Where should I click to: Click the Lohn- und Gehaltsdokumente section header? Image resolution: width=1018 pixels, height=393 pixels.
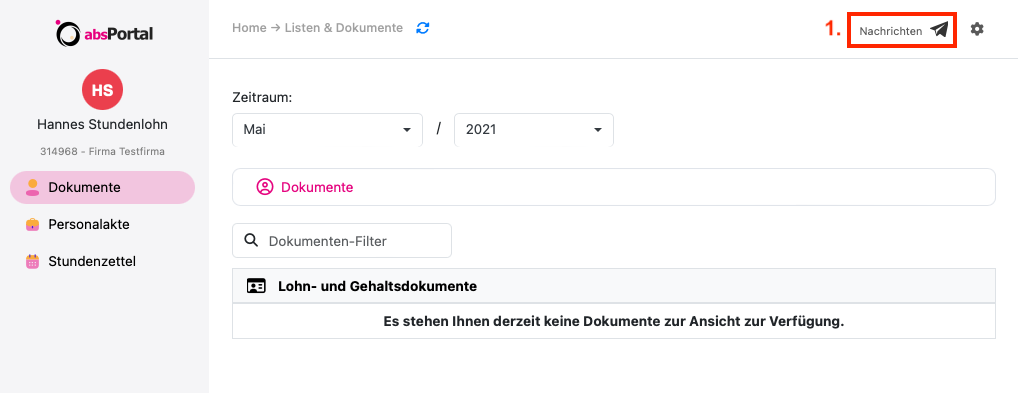point(614,286)
